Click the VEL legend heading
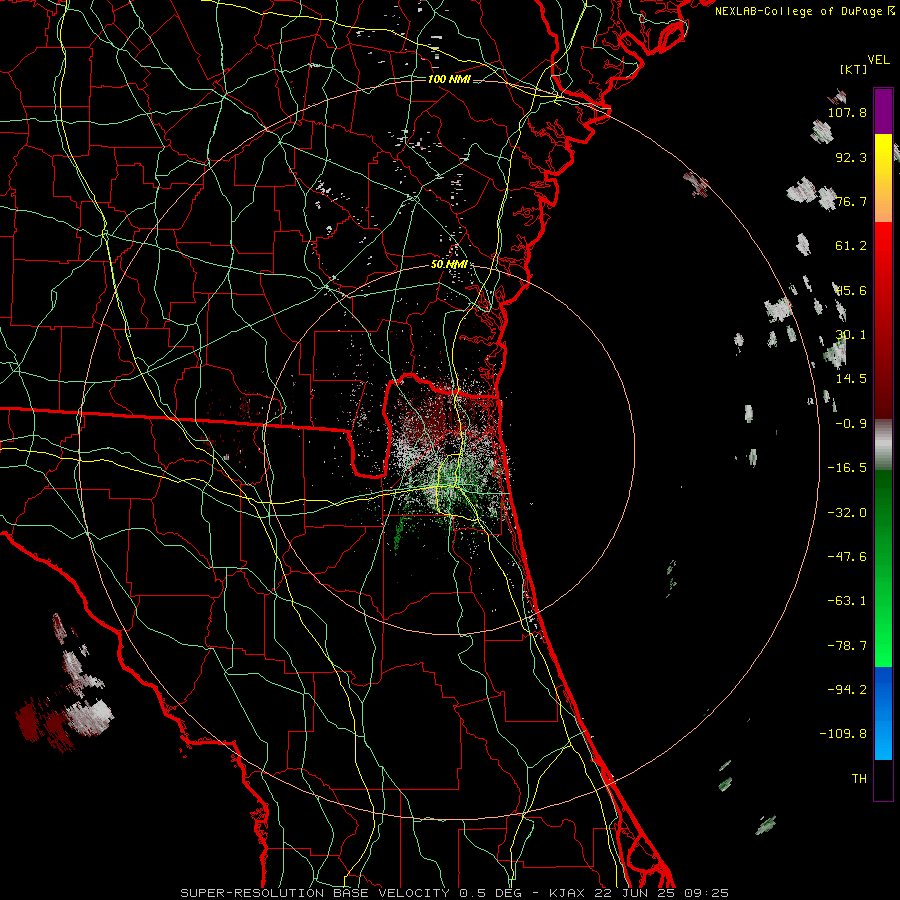The height and width of the screenshot is (900, 900). [878, 60]
